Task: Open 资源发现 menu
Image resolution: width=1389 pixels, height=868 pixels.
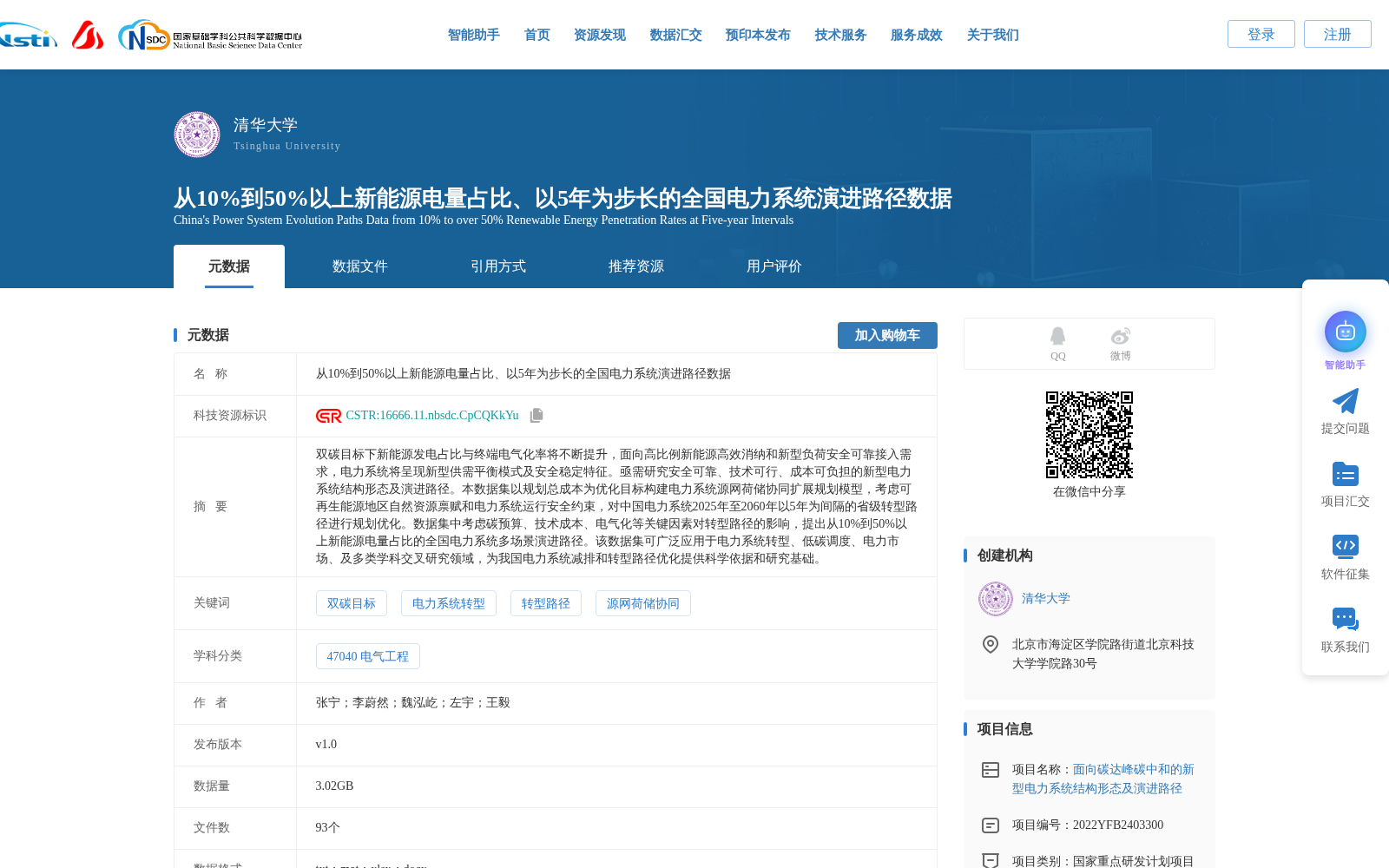Action: point(599,35)
